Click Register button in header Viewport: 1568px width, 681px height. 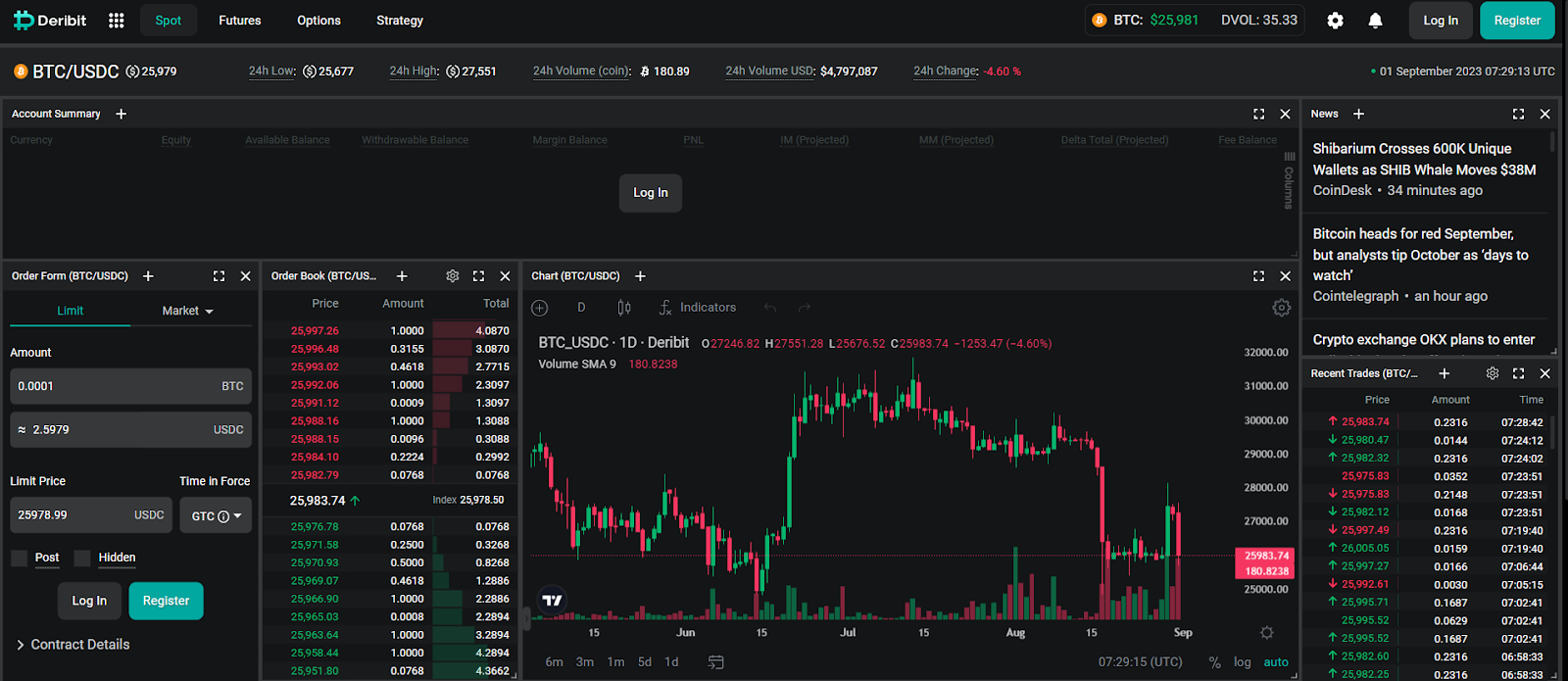(1517, 21)
